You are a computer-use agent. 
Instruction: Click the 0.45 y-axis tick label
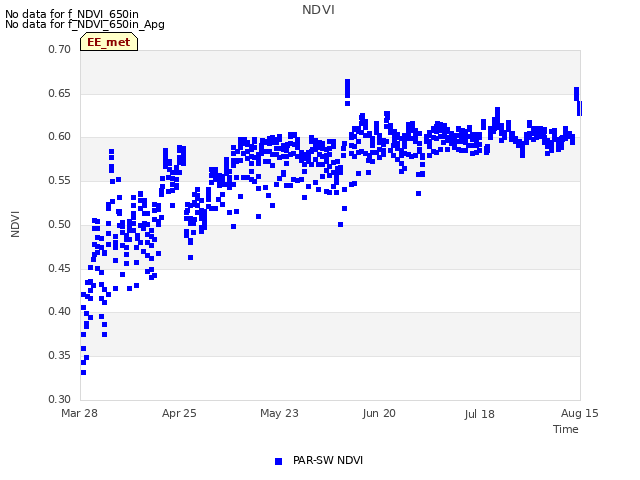60,269
